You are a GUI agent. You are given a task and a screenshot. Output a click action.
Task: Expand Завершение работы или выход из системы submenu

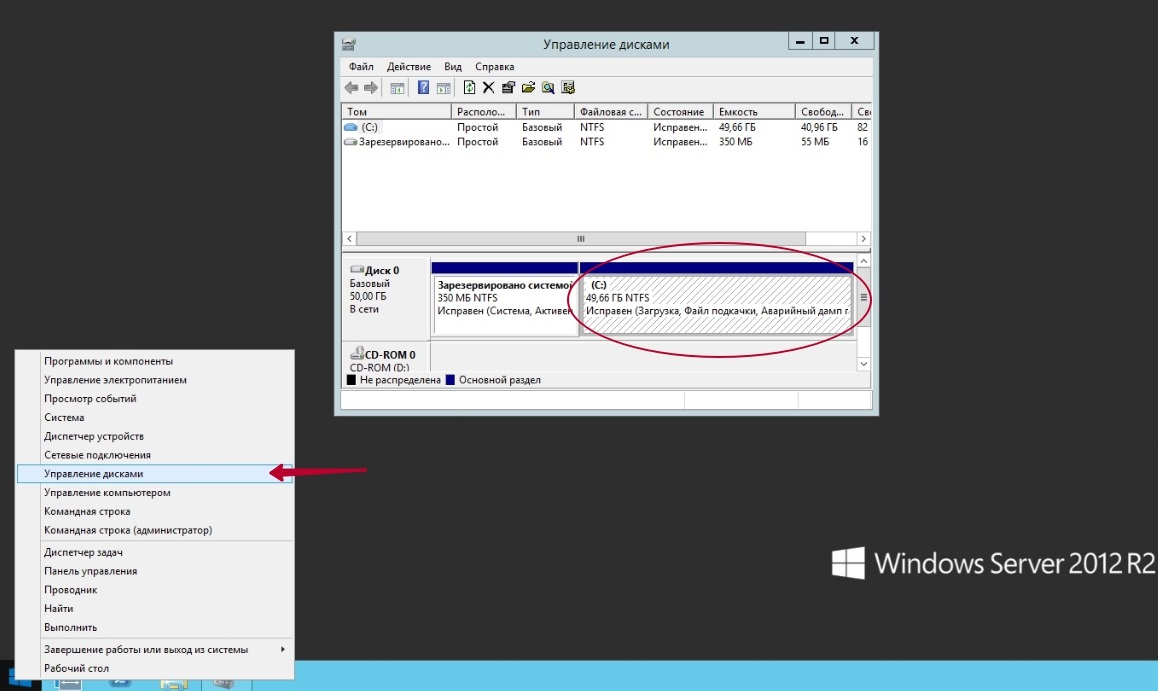coord(146,650)
